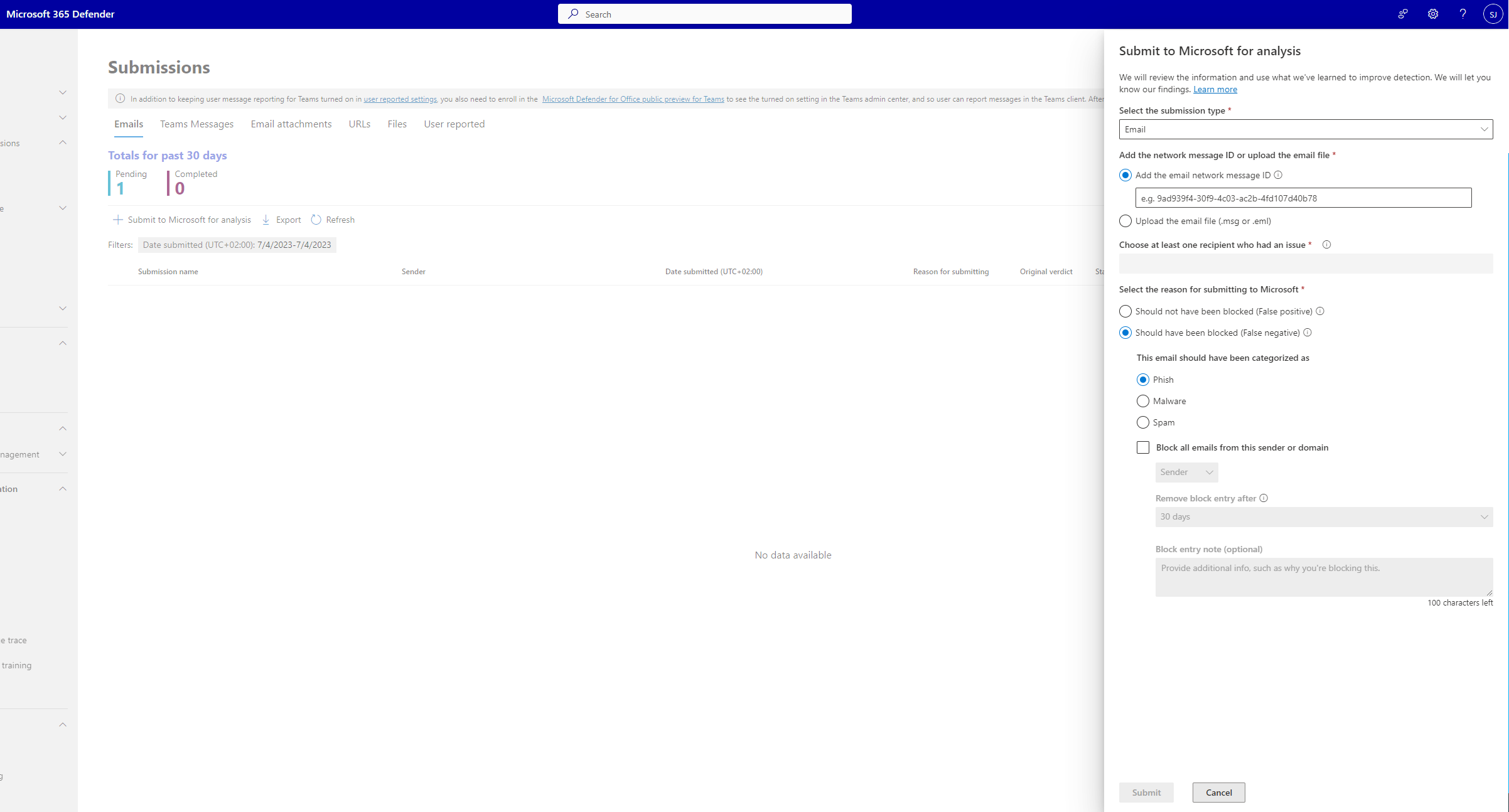Click the 'training' sidebar item
The image size is (1509, 812).
[16, 666]
